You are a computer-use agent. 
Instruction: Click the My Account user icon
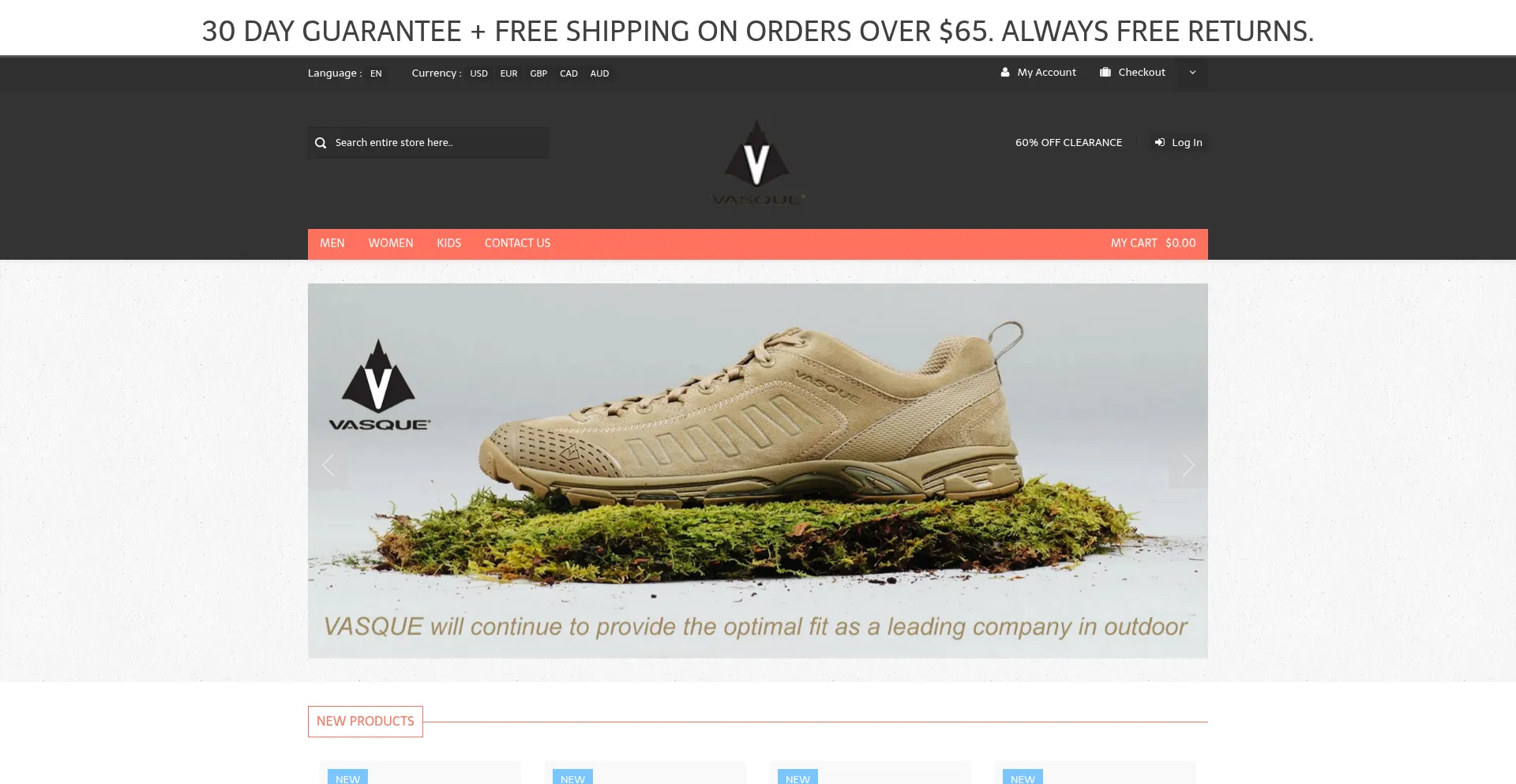(1005, 72)
